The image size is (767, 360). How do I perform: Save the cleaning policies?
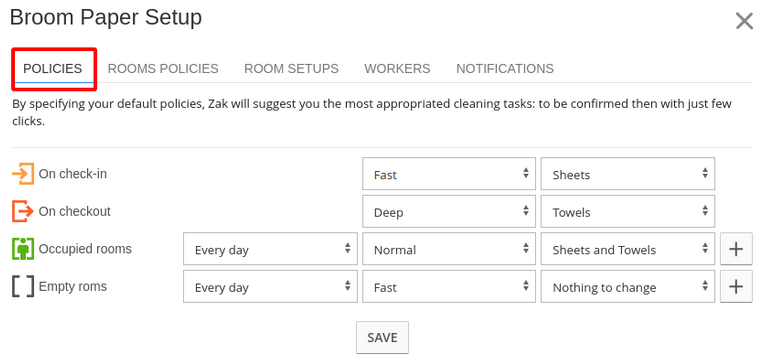point(382,338)
